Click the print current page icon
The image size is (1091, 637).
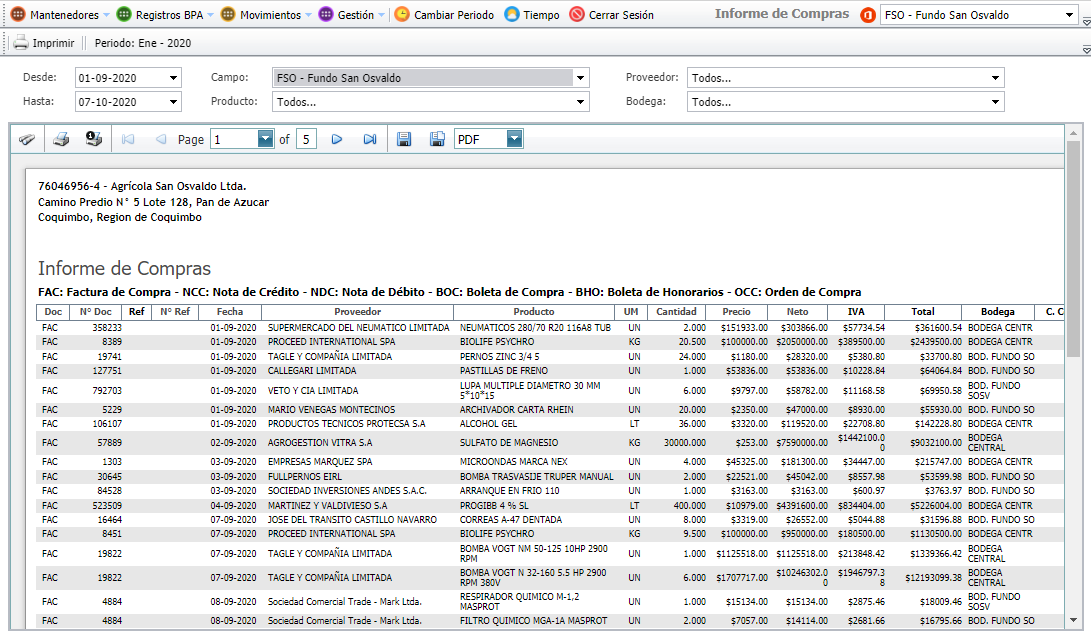click(x=94, y=139)
